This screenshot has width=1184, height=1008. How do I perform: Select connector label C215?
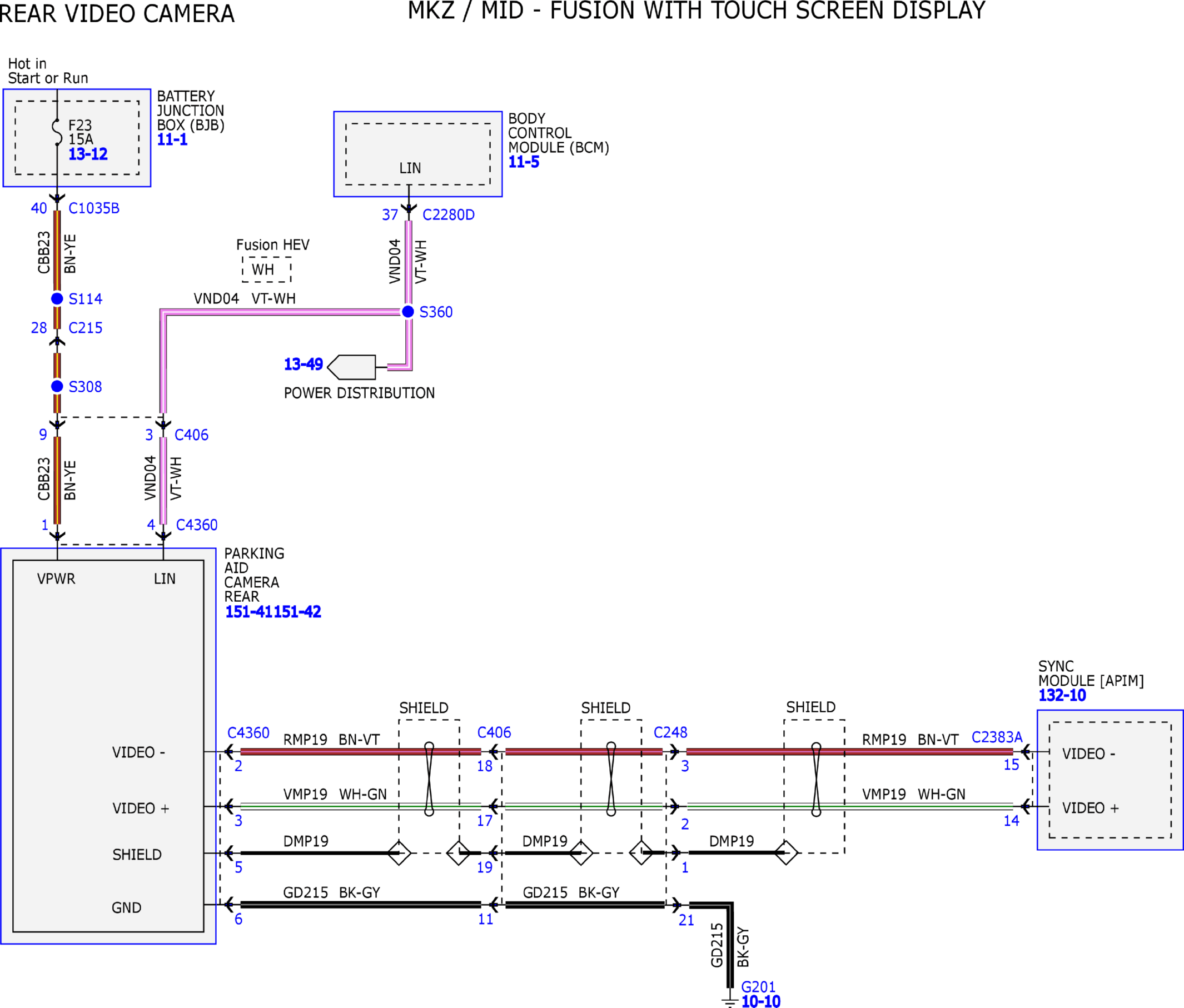pos(85,328)
